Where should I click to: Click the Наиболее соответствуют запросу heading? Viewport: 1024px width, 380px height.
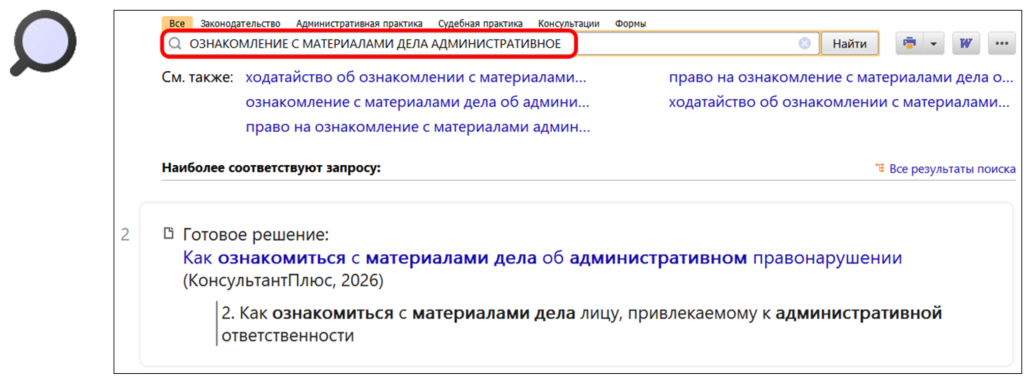pyautogui.click(x=270, y=168)
